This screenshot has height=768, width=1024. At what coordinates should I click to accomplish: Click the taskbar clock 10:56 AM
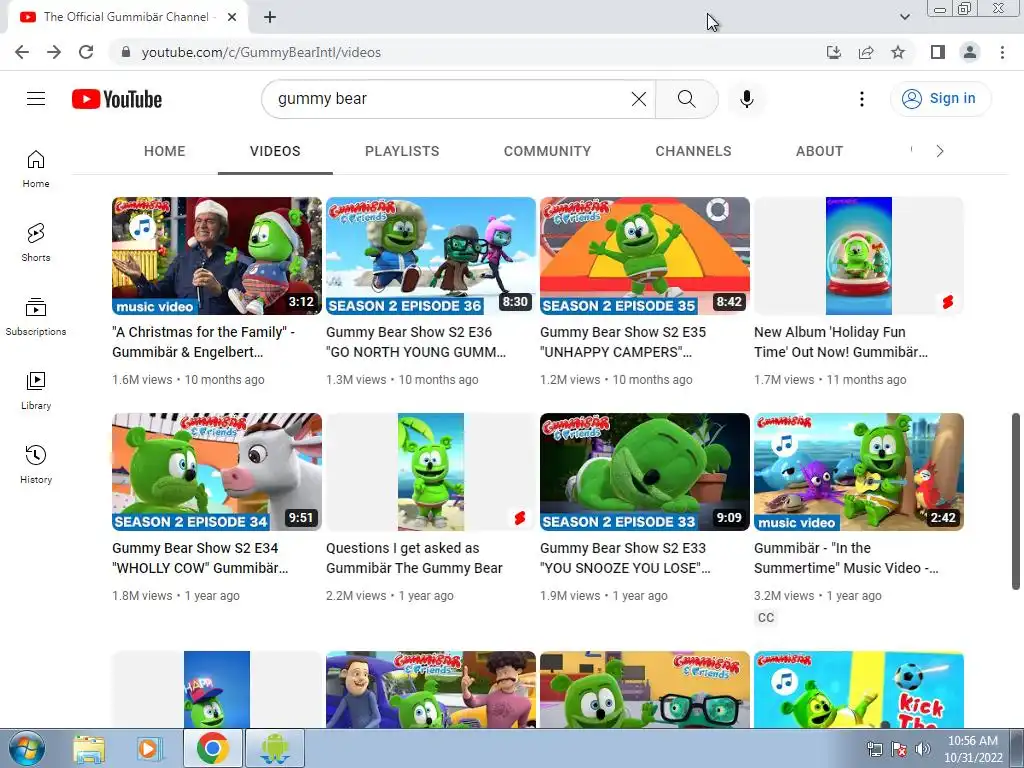coord(973,749)
